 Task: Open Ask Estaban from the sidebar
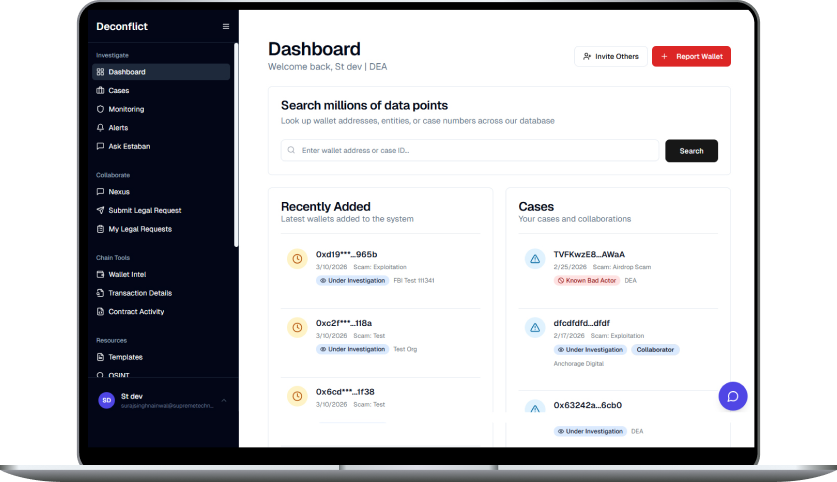tap(131, 146)
